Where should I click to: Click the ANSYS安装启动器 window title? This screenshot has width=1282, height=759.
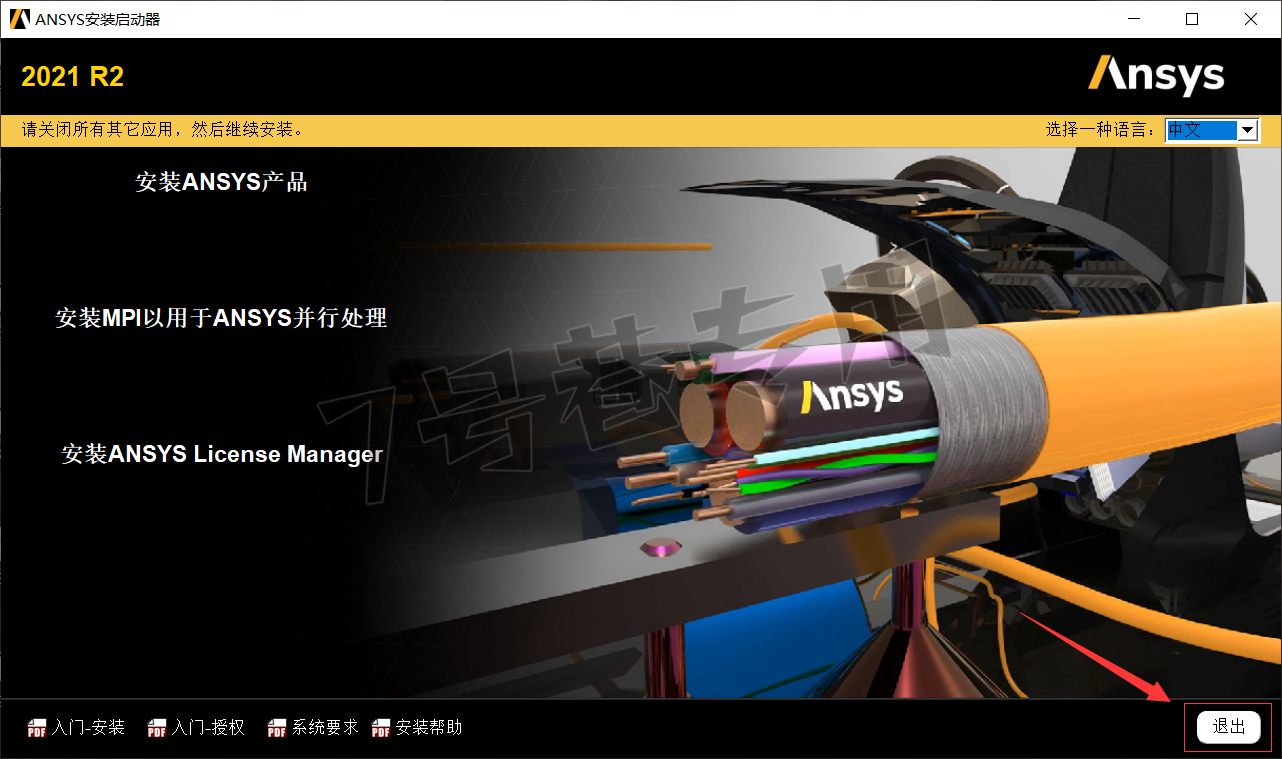[98, 19]
